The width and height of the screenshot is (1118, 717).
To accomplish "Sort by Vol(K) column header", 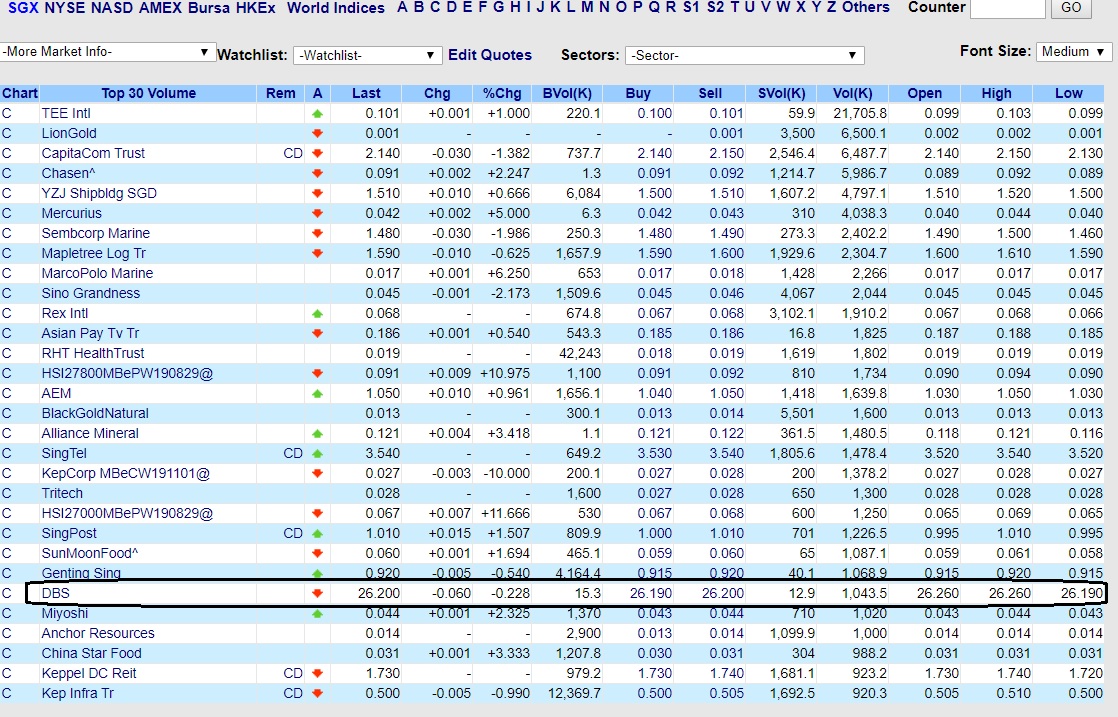I will point(853,93).
